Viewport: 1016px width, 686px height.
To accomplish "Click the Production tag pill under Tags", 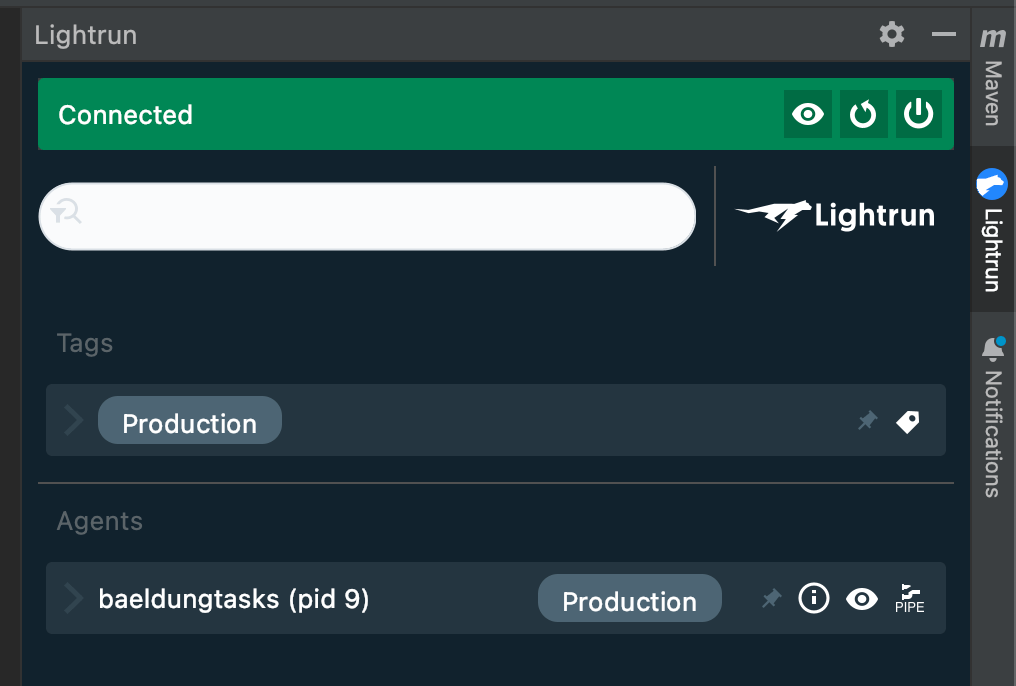I will coord(190,420).
